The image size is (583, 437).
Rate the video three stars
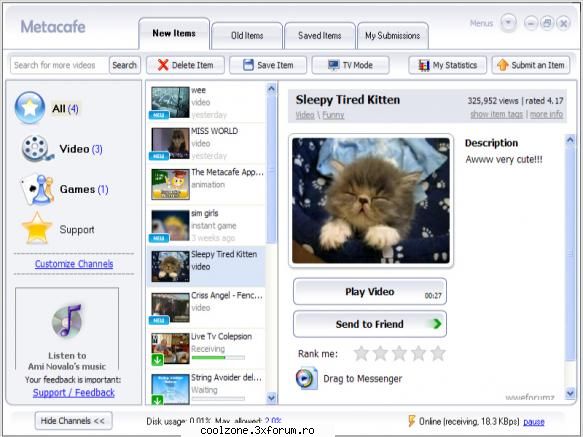399,353
